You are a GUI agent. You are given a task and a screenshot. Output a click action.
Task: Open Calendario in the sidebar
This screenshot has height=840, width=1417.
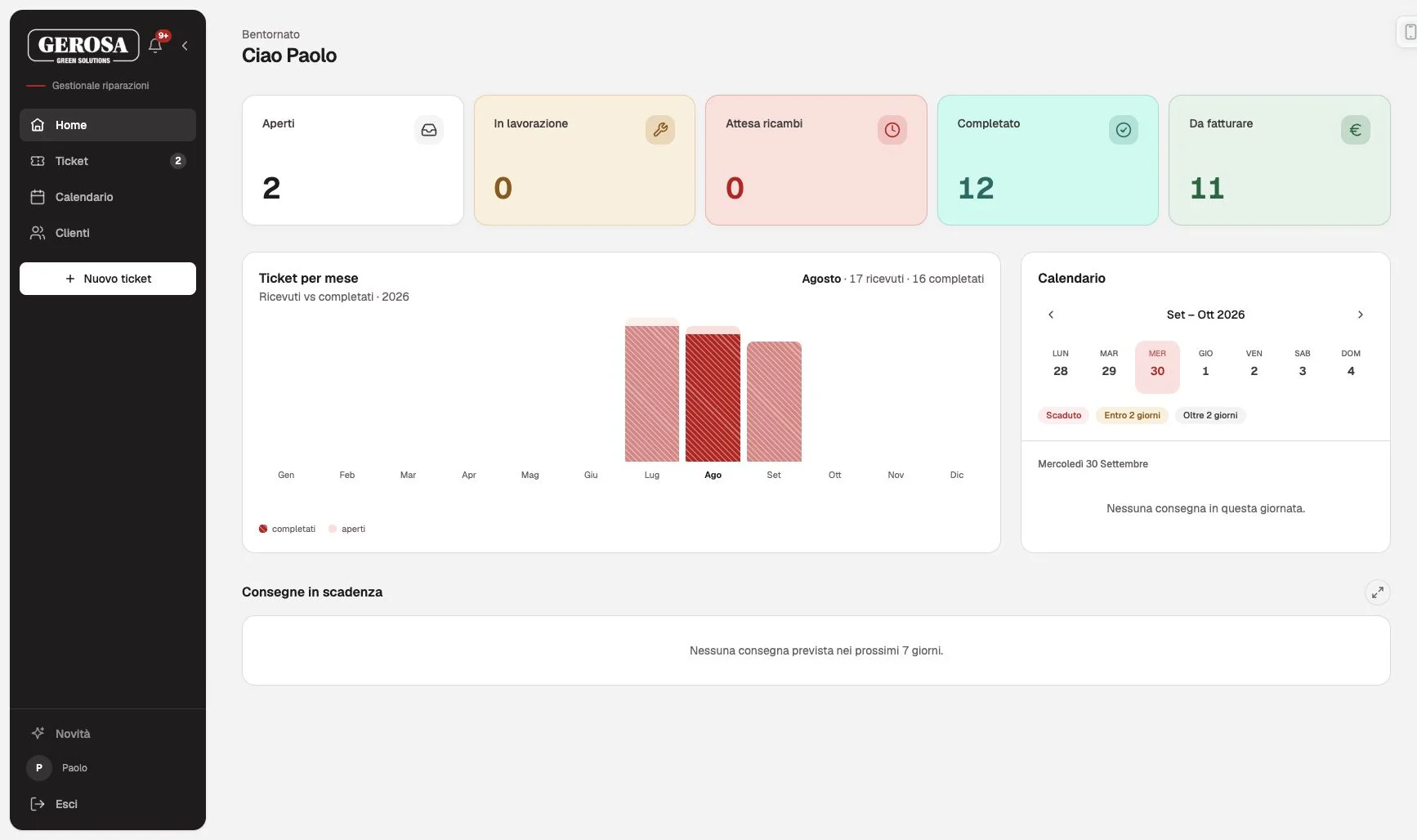[108, 197]
